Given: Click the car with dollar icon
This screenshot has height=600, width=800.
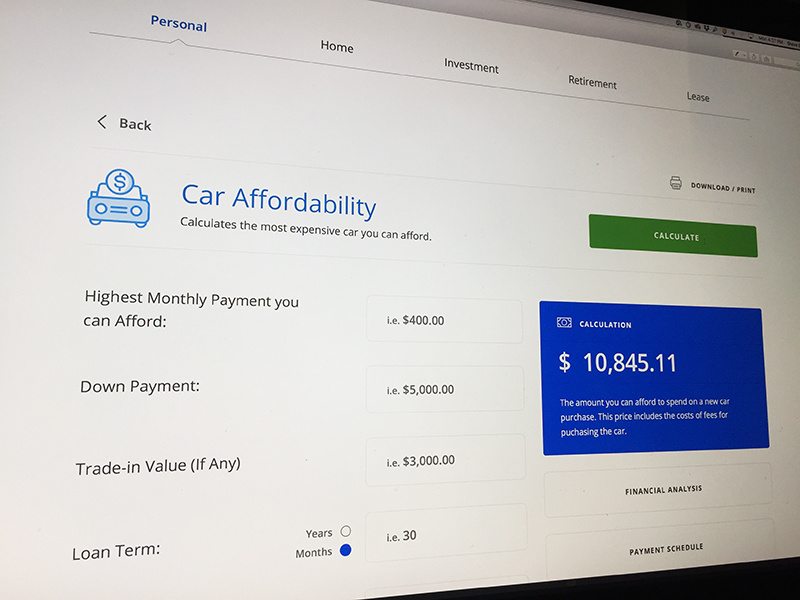Looking at the screenshot, I should click(x=118, y=198).
